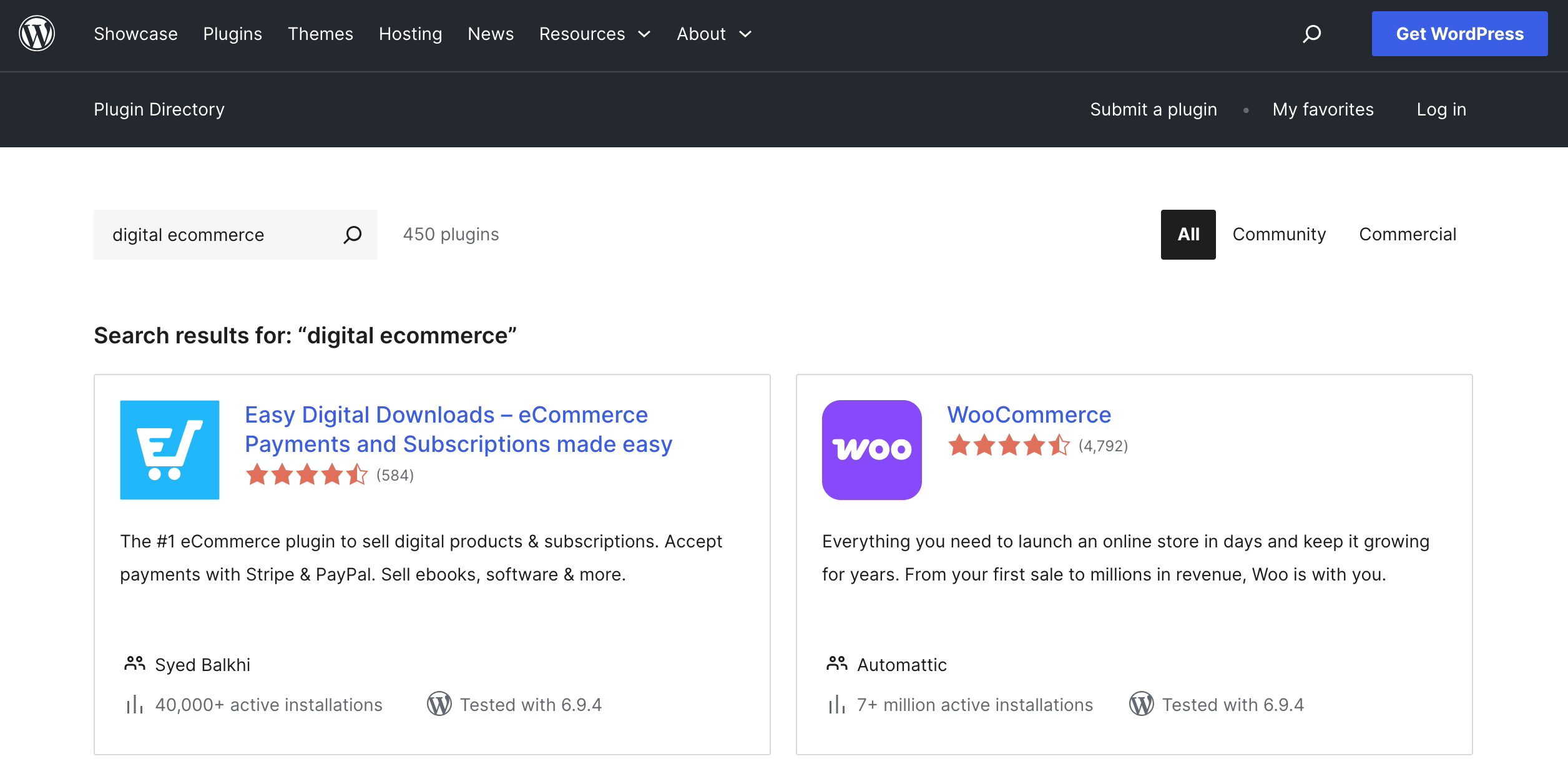
Task: Click 40,000+ active installations text
Action: pyautogui.click(x=268, y=705)
